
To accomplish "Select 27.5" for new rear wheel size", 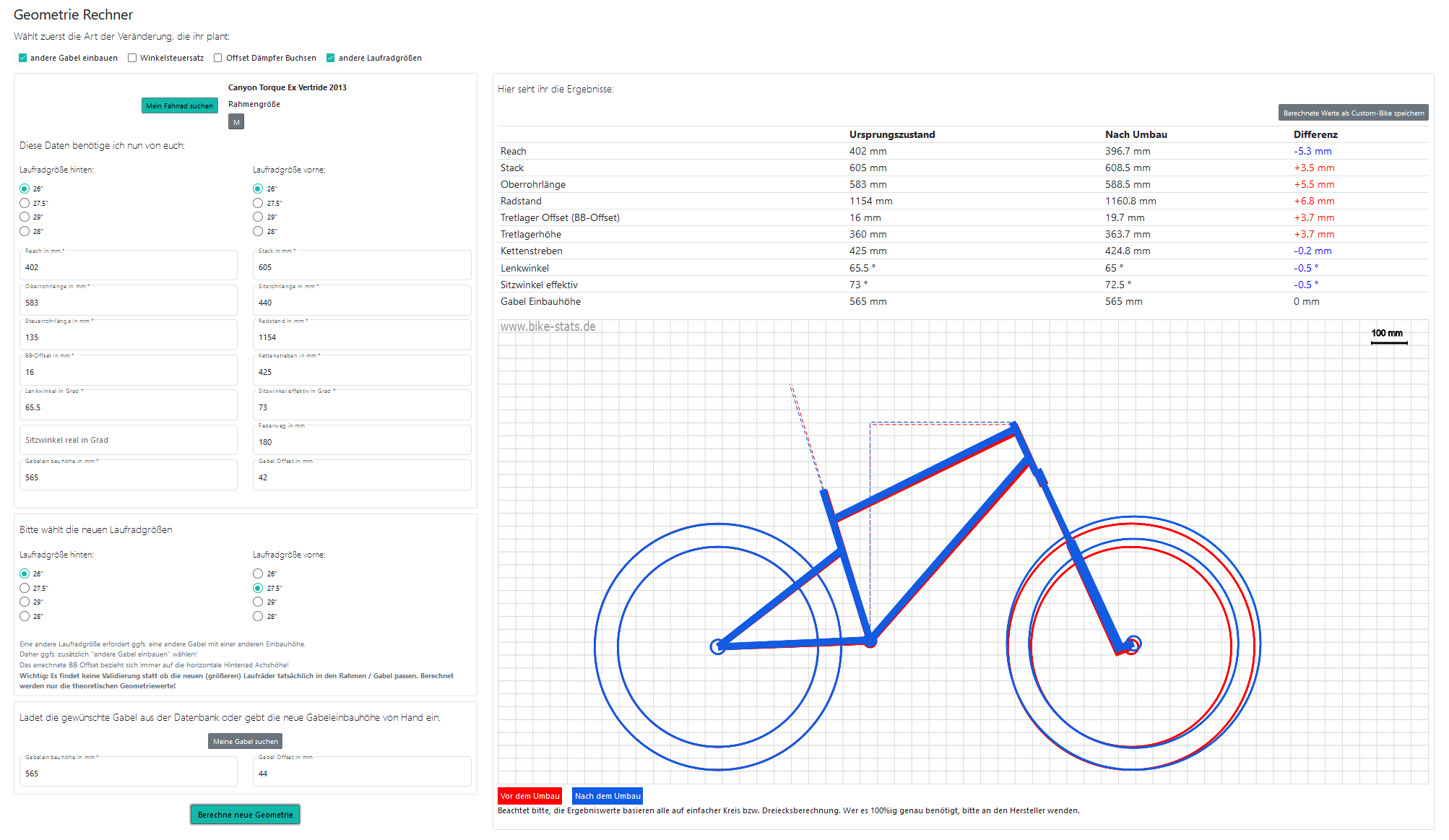I will click(x=25, y=588).
